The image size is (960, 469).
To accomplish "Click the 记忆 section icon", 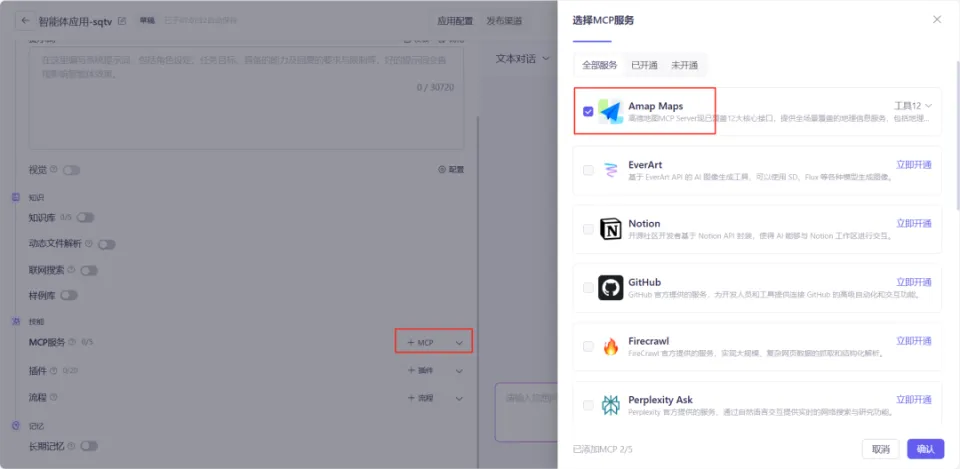I will pyautogui.click(x=17, y=426).
